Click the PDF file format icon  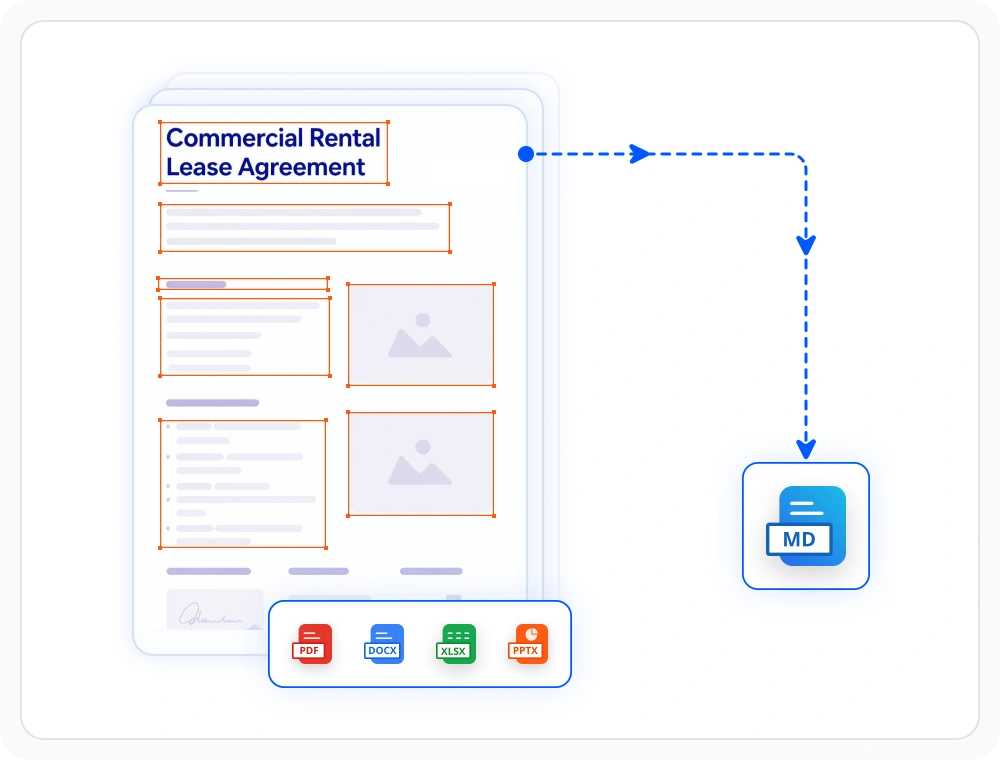312,644
